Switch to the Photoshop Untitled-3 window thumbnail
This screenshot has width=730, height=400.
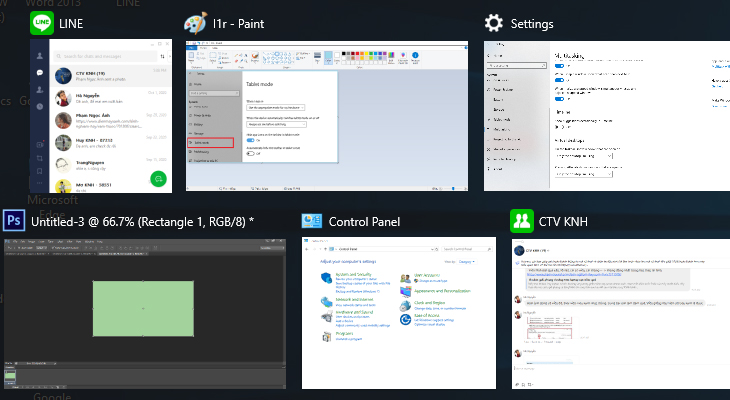pos(145,314)
